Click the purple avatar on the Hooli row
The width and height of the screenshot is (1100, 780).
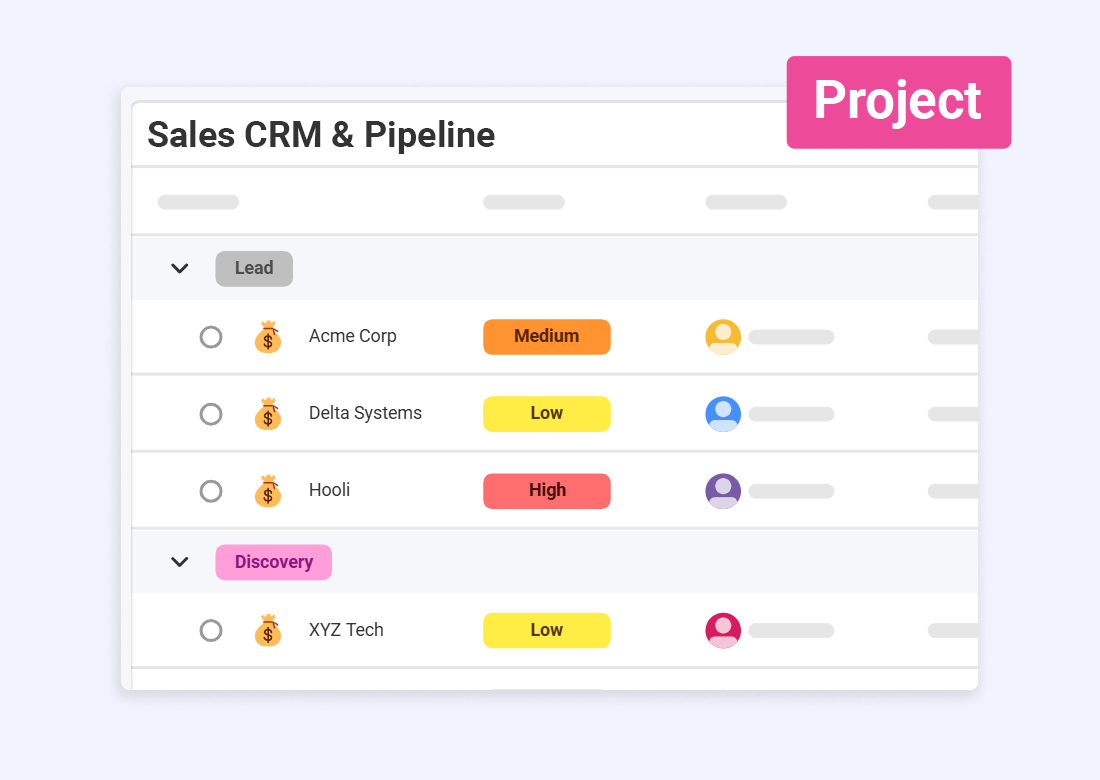tap(722, 491)
